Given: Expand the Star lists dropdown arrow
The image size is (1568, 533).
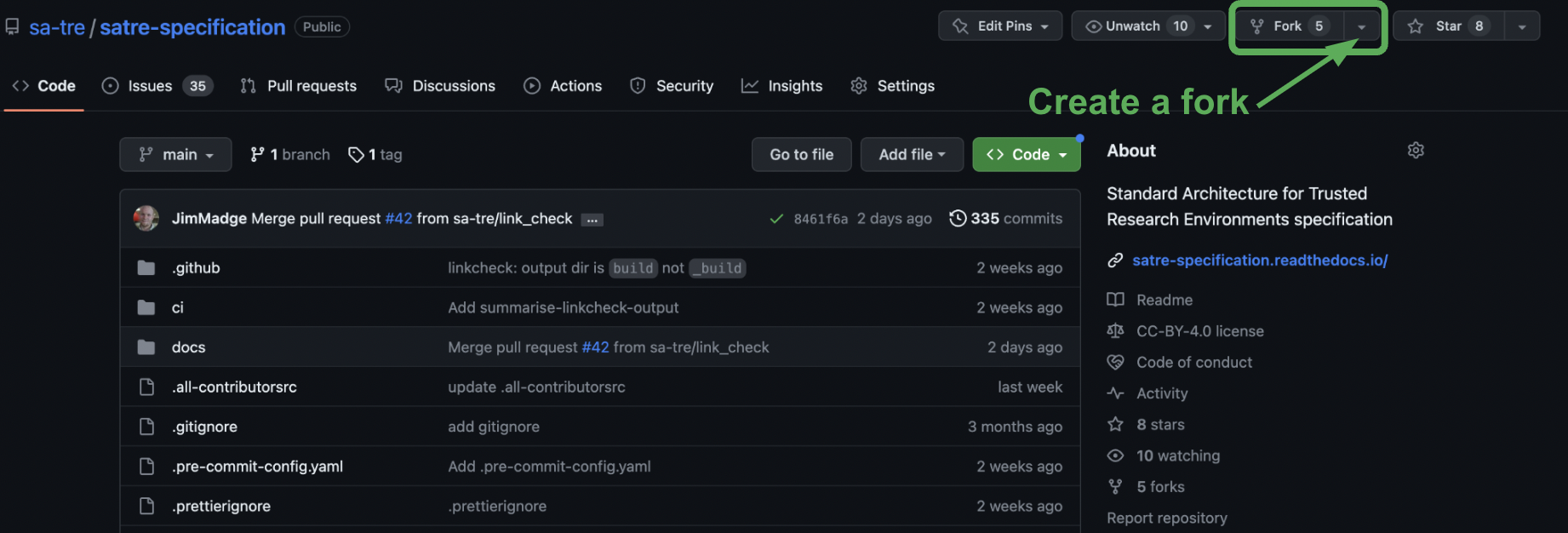Looking at the screenshot, I should click(x=1522, y=26).
